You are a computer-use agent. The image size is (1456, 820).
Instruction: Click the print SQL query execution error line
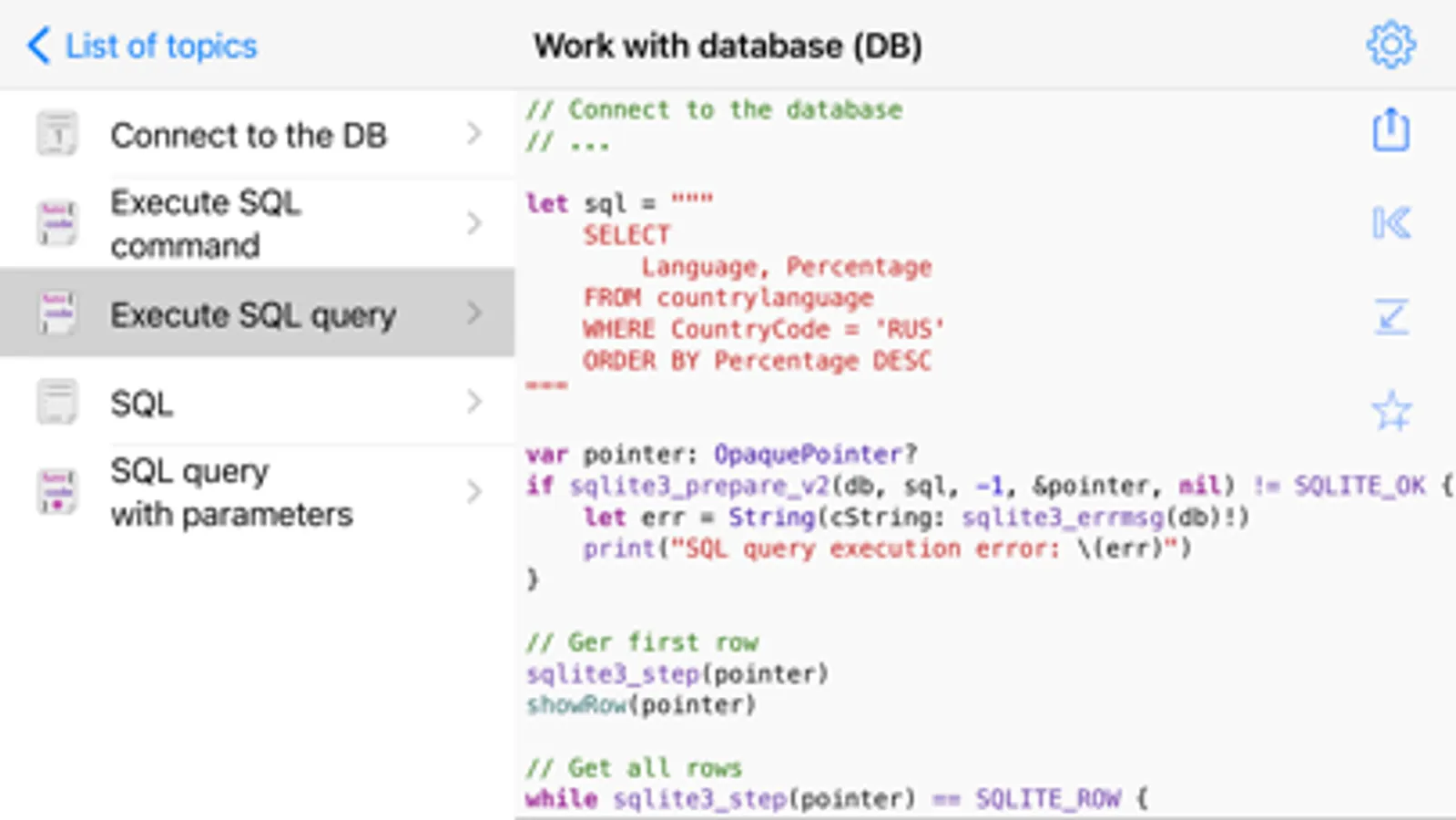click(x=888, y=548)
